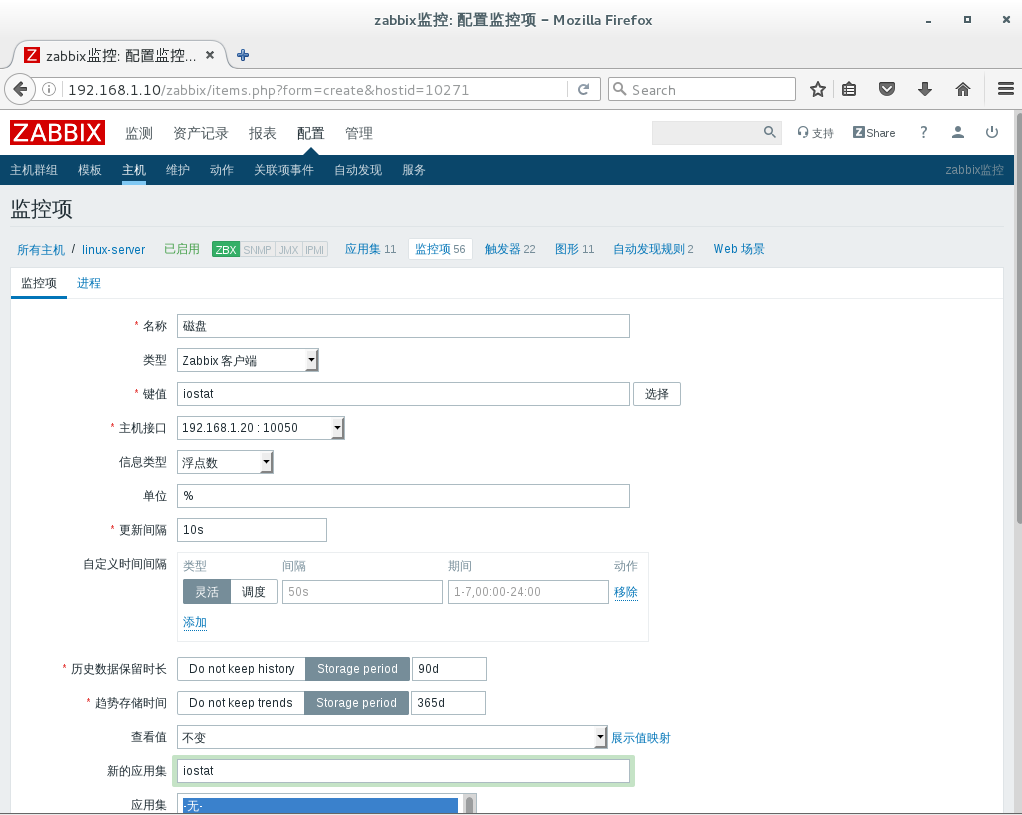Click the 应用集 list scrollbar

469,804
